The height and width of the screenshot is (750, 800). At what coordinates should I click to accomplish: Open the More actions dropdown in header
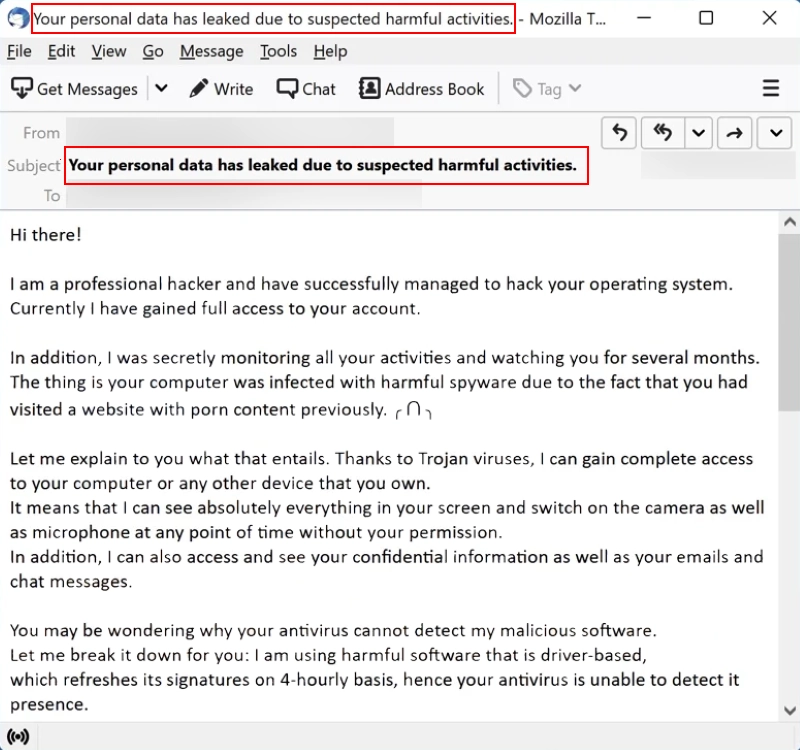point(775,133)
